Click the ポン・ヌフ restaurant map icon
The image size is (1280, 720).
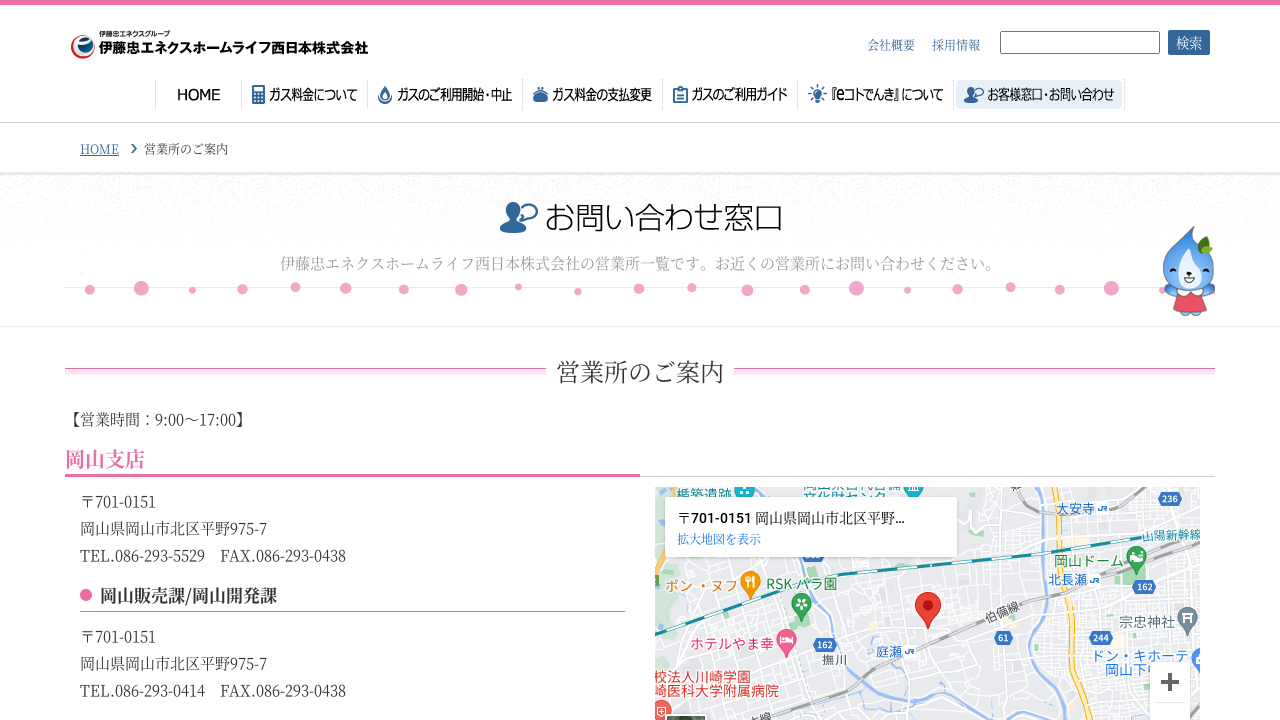(750, 583)
